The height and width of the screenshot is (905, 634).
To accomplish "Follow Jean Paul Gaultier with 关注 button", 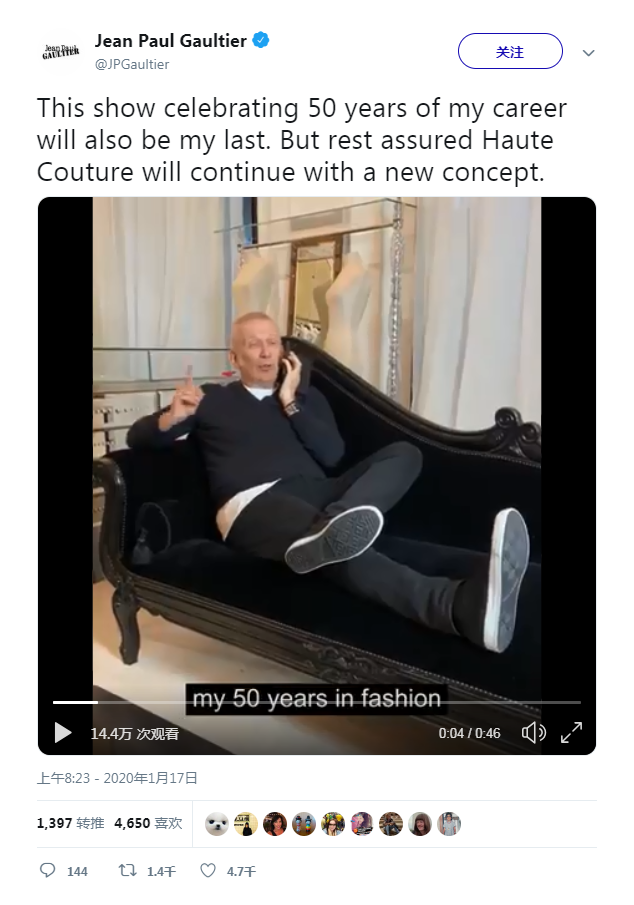I will 510,51.
